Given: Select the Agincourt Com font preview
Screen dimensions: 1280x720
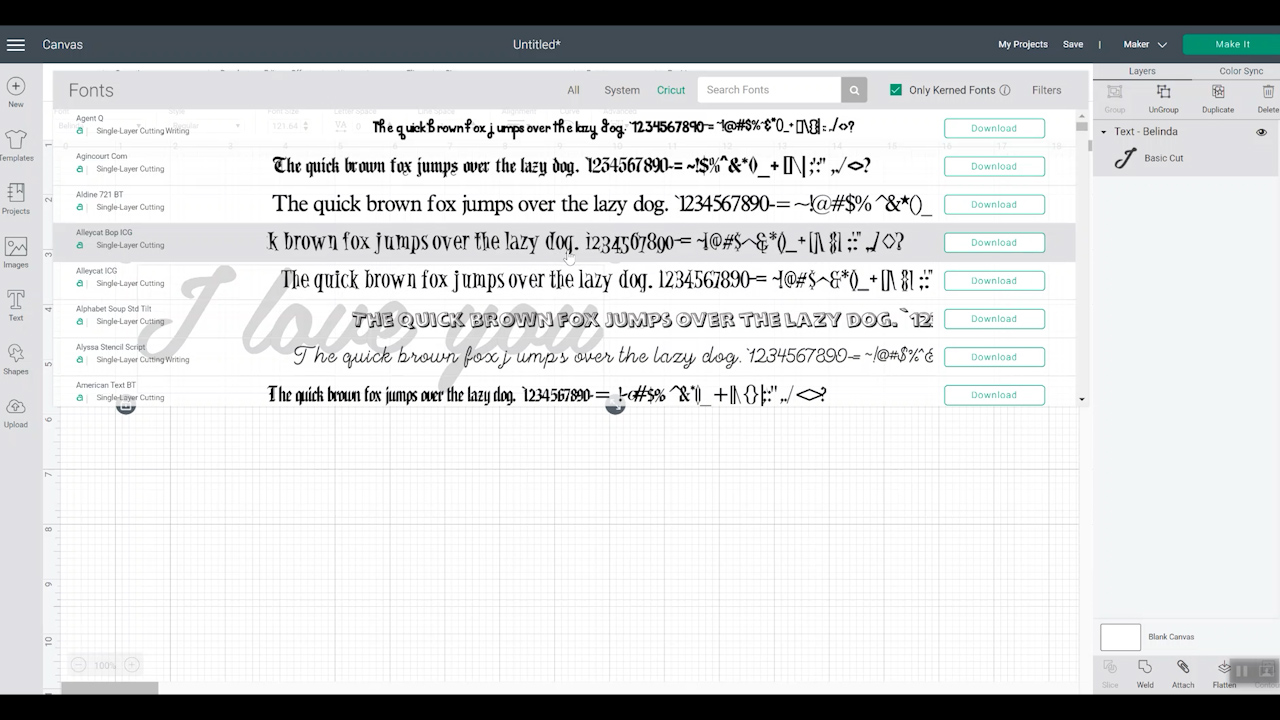Looking at the screenshot, I should pos(571,166).
